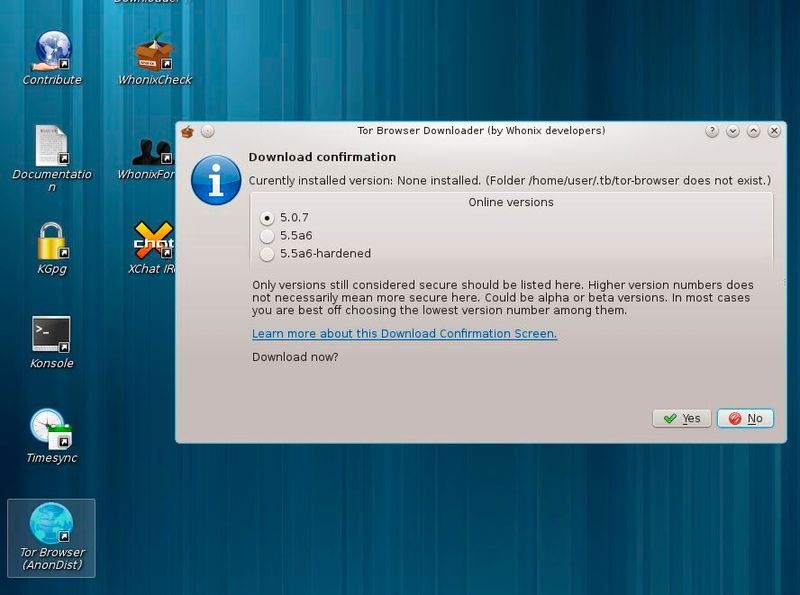This screenshot has height=595, width=800.
Task: Open the XChat IRC desktop icon
Action: [152, 248]
